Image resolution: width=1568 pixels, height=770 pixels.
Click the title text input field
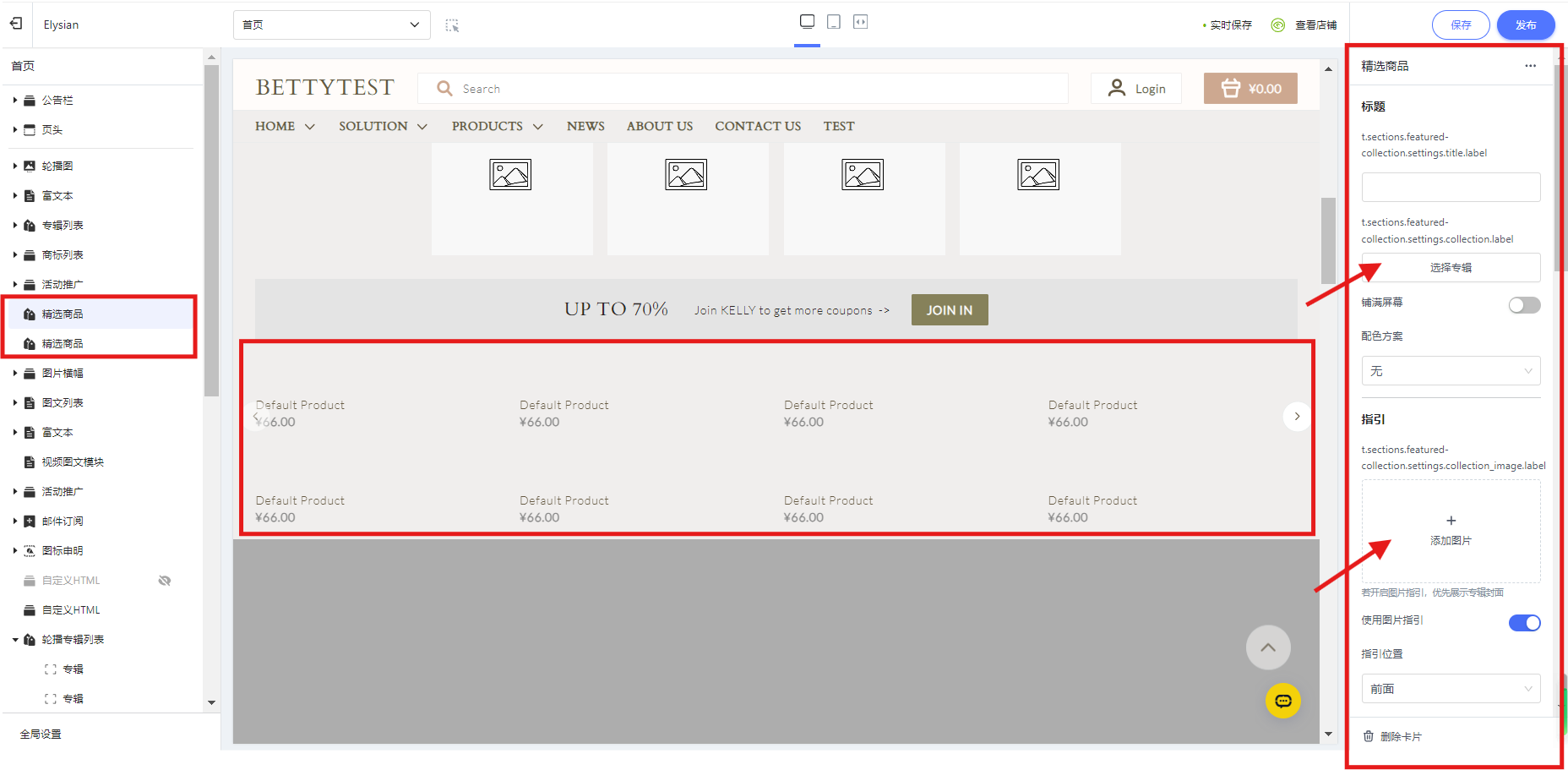tap(1450, 187)
